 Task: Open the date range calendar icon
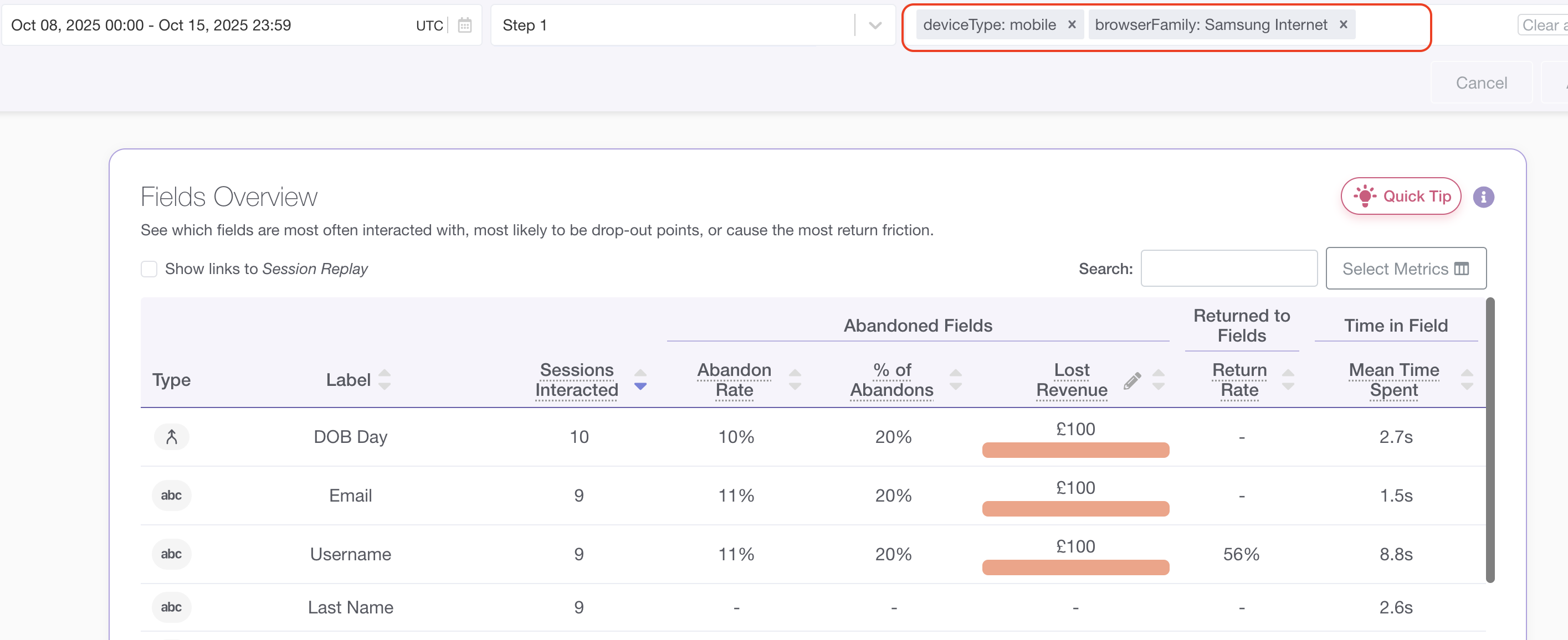(464, 25)
